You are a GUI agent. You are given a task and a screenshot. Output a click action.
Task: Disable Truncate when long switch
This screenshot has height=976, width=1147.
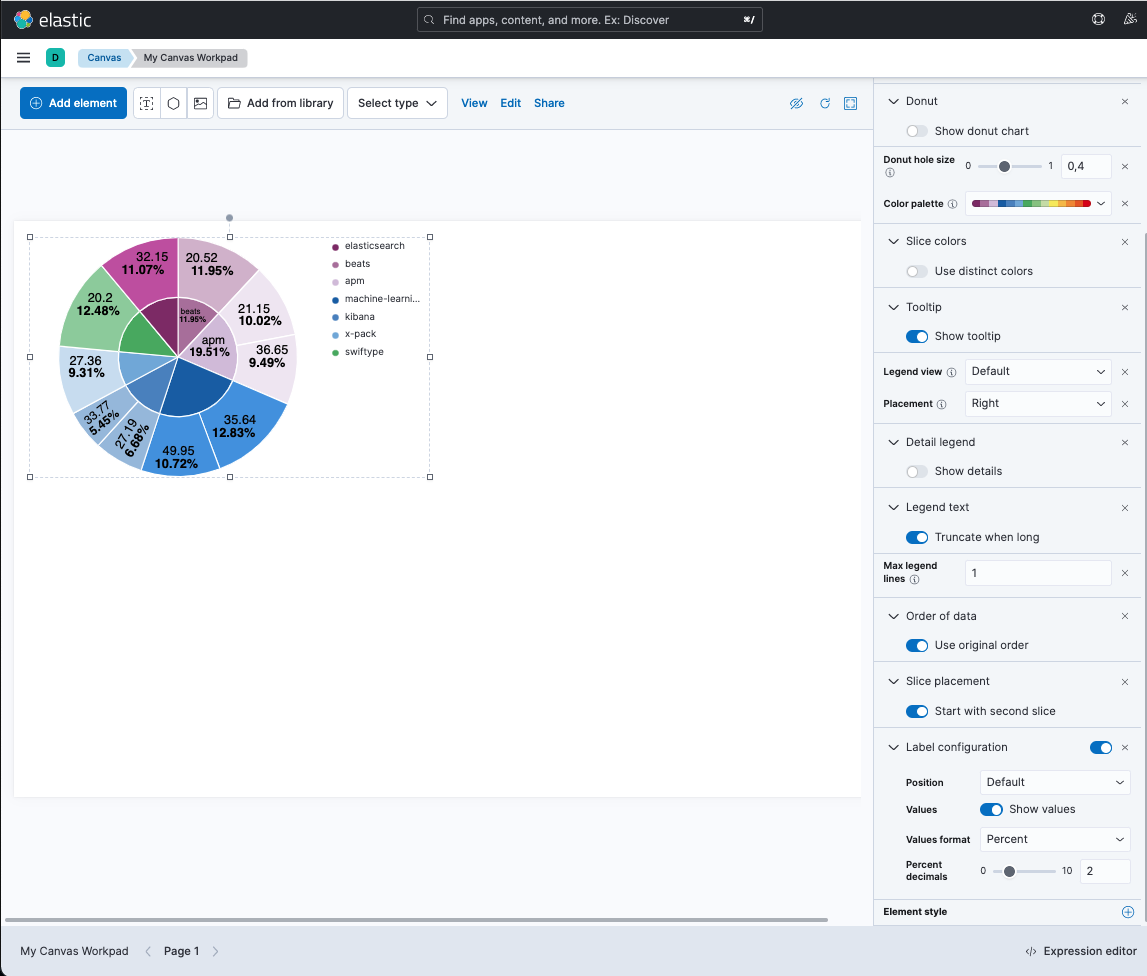[x=917, y=537]
